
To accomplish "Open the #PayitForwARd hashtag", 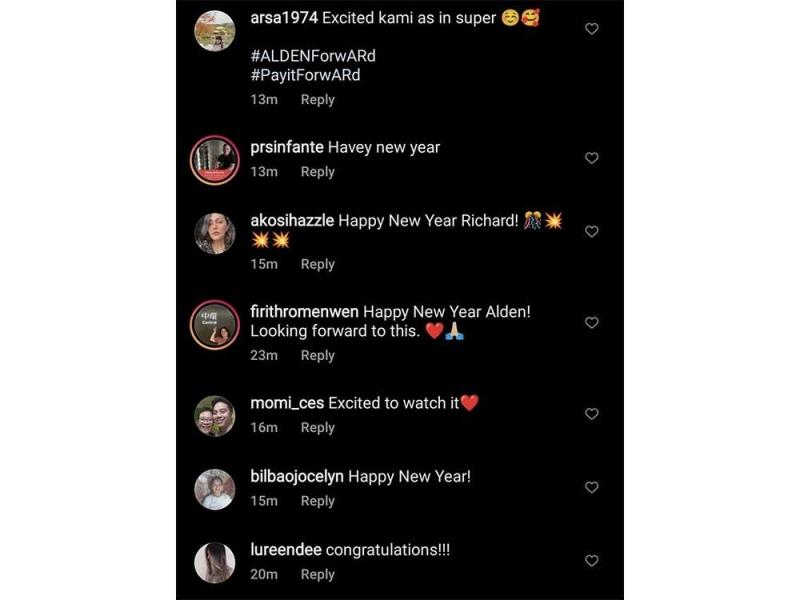I will pos(305,75).
